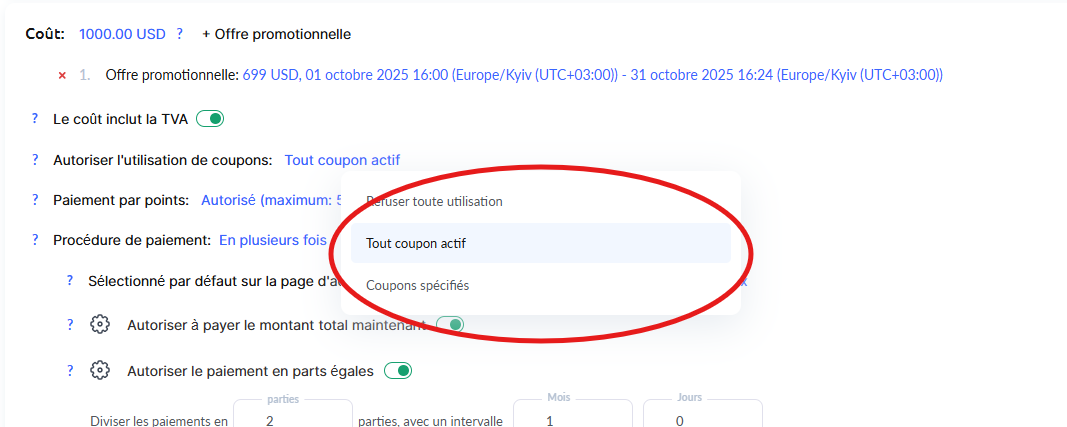The height and width of the screenshot is (427, 1067).
Task: Turn off 'Autoriser le paiement en parts égales'
Action: [398, 371]
